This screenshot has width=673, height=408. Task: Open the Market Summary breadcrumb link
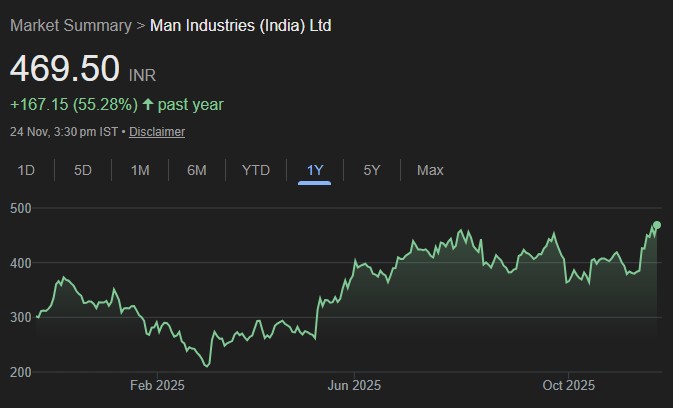coord(70,25)
